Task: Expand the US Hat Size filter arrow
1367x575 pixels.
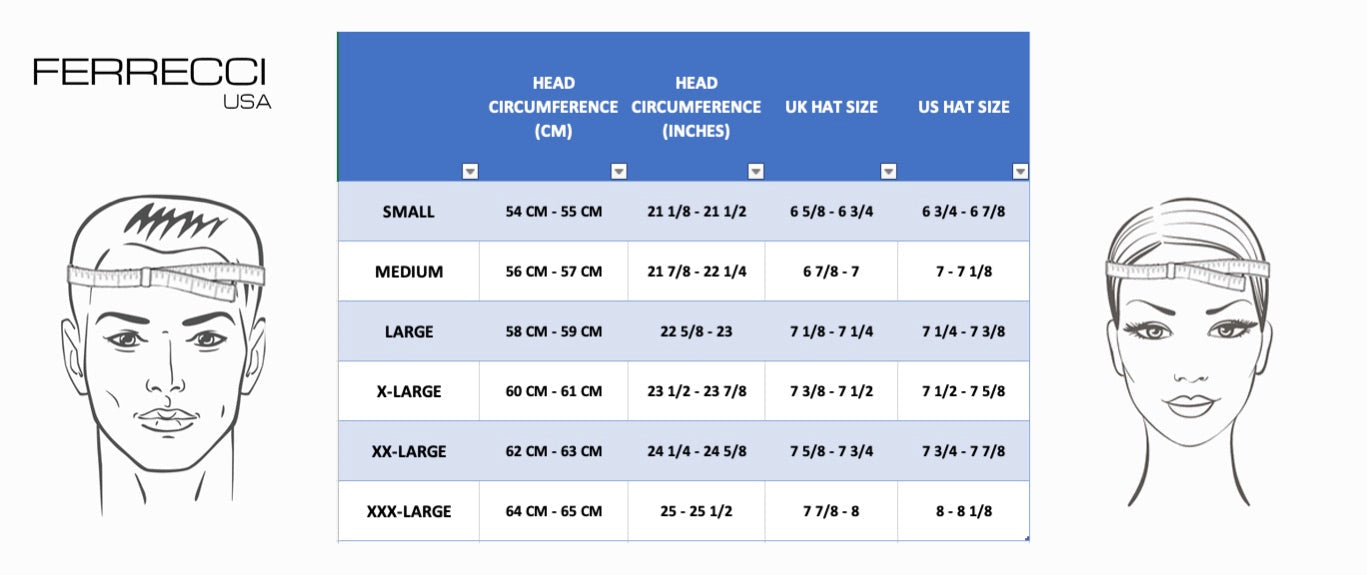Action: [x=1020, y=172]
